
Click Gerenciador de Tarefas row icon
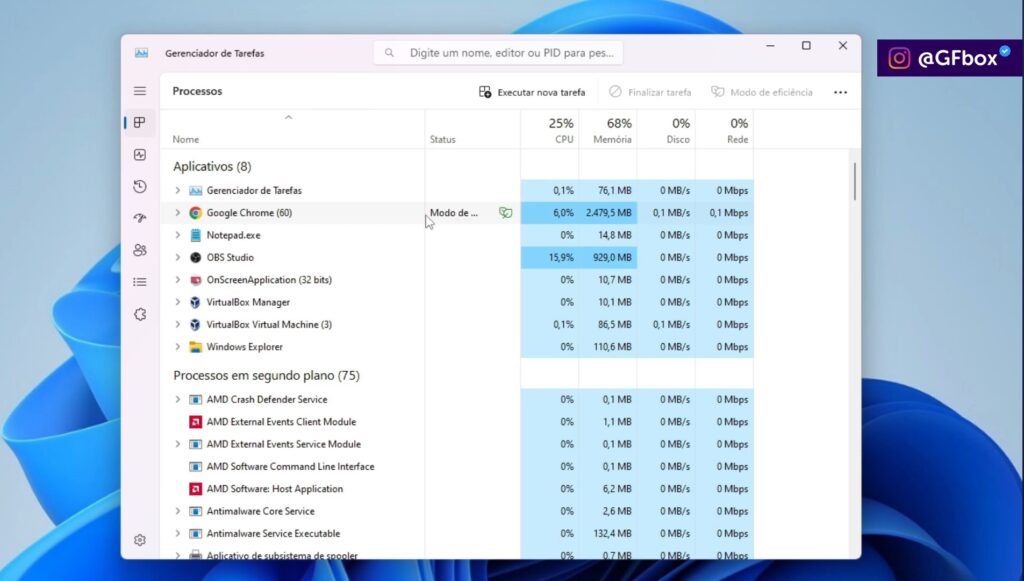(x=195, y=191)
